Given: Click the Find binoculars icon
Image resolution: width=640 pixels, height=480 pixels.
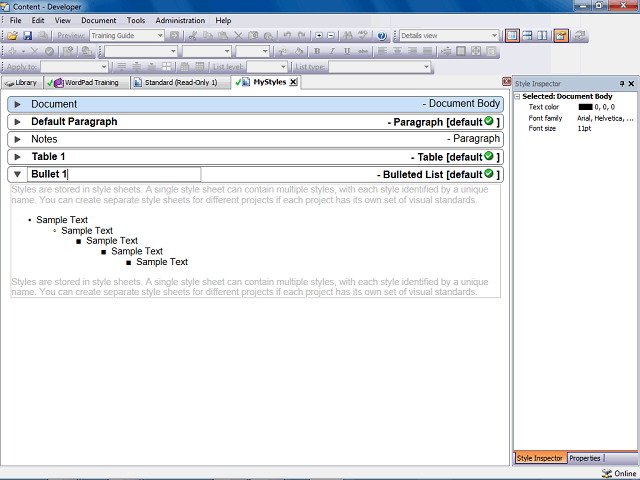Looking at the screenshot, I should pyautogui.click(x=348, y=36).
